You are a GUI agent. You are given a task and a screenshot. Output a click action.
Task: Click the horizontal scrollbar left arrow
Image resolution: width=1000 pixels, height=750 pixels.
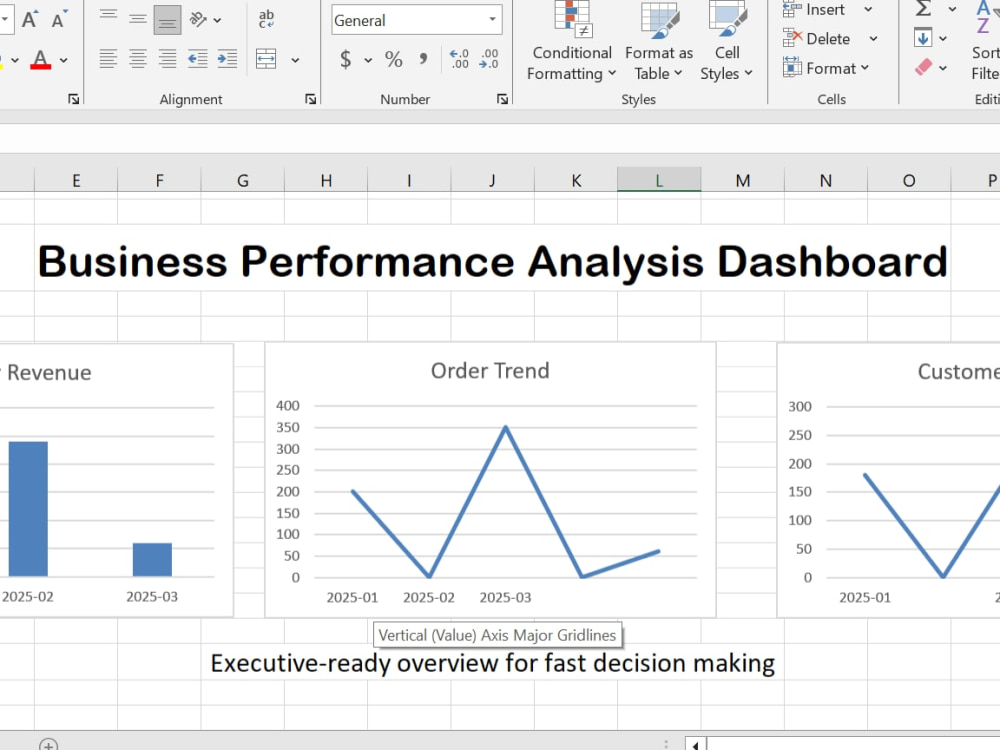click(695, 744)
